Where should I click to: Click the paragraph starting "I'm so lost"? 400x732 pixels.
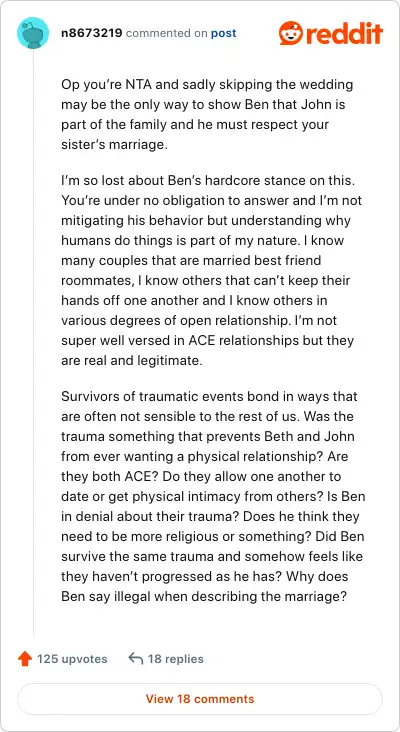point(211,270)
